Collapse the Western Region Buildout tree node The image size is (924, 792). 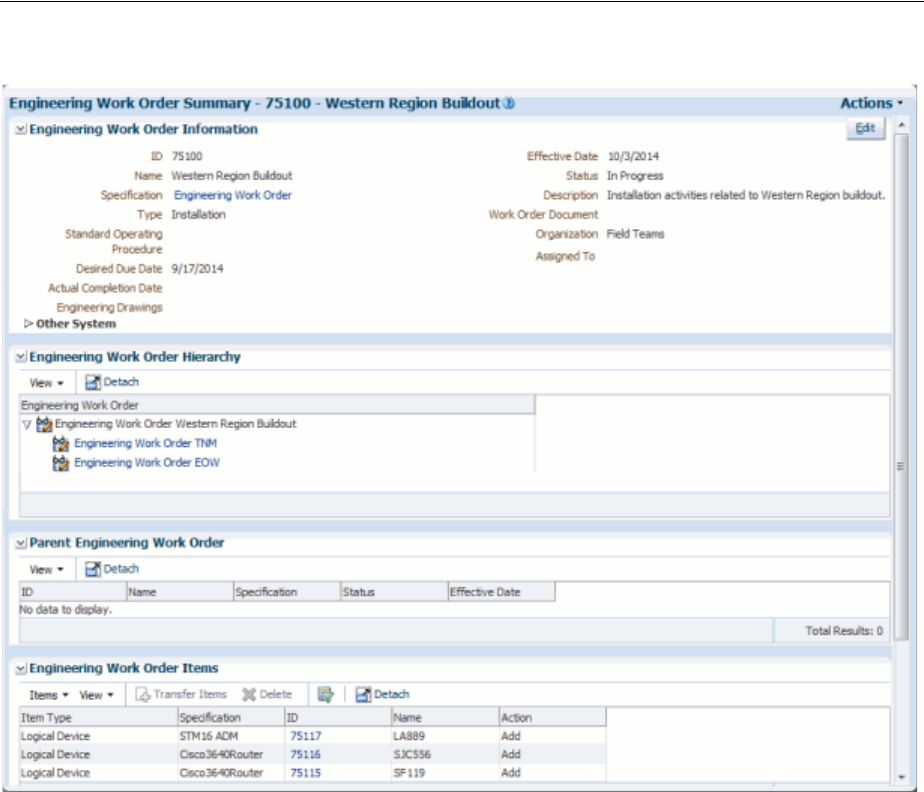(27, 424)
